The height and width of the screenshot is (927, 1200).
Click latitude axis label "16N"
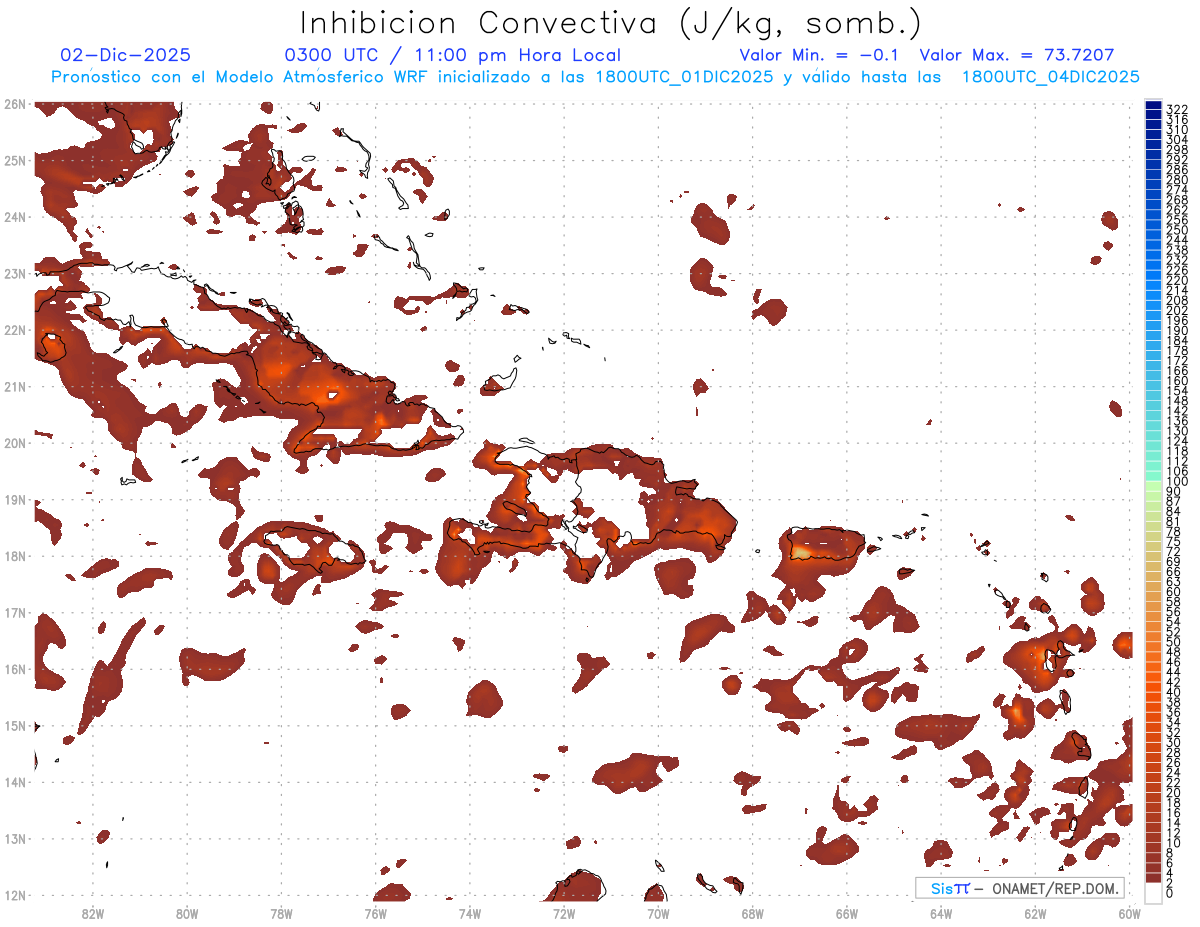(x=14, y=669)
